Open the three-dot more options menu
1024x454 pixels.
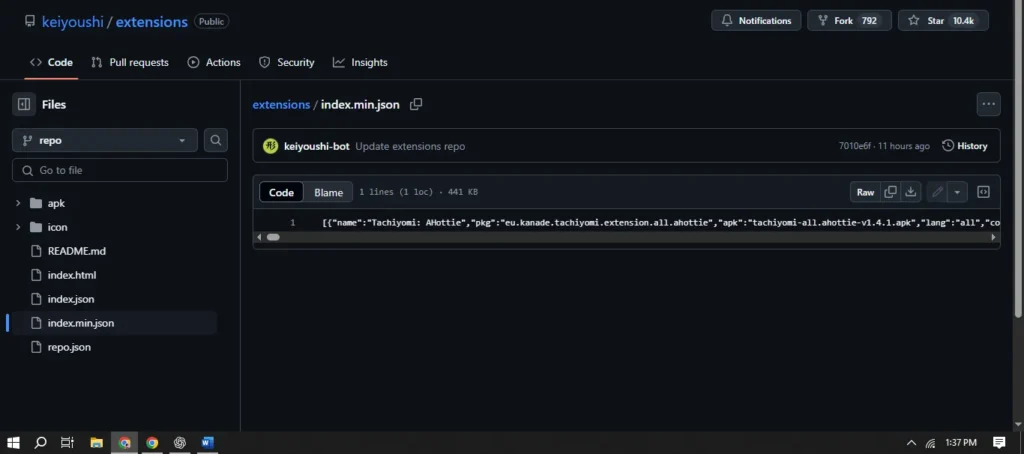[988, 104]
